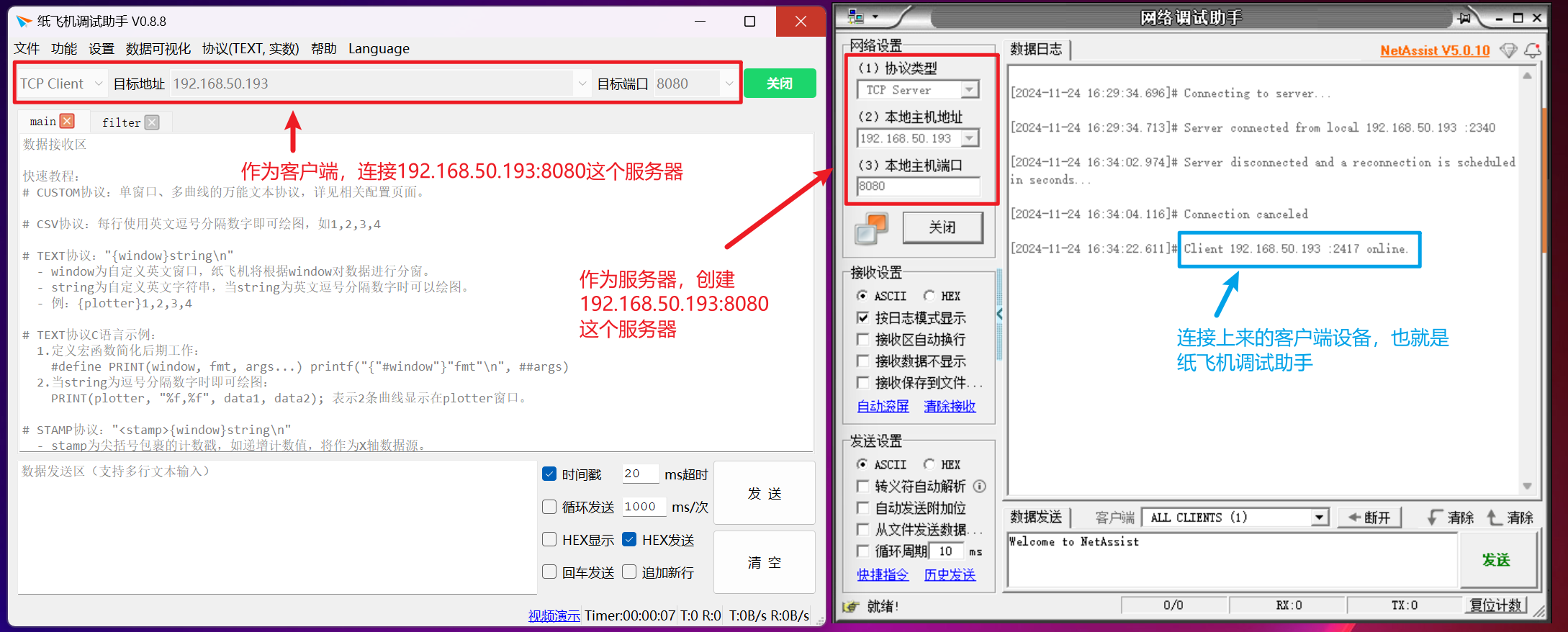Minimize the 纸飞机调试助手 window
The width and height of the screenshot is (1568, 632).
click(700, 21)
